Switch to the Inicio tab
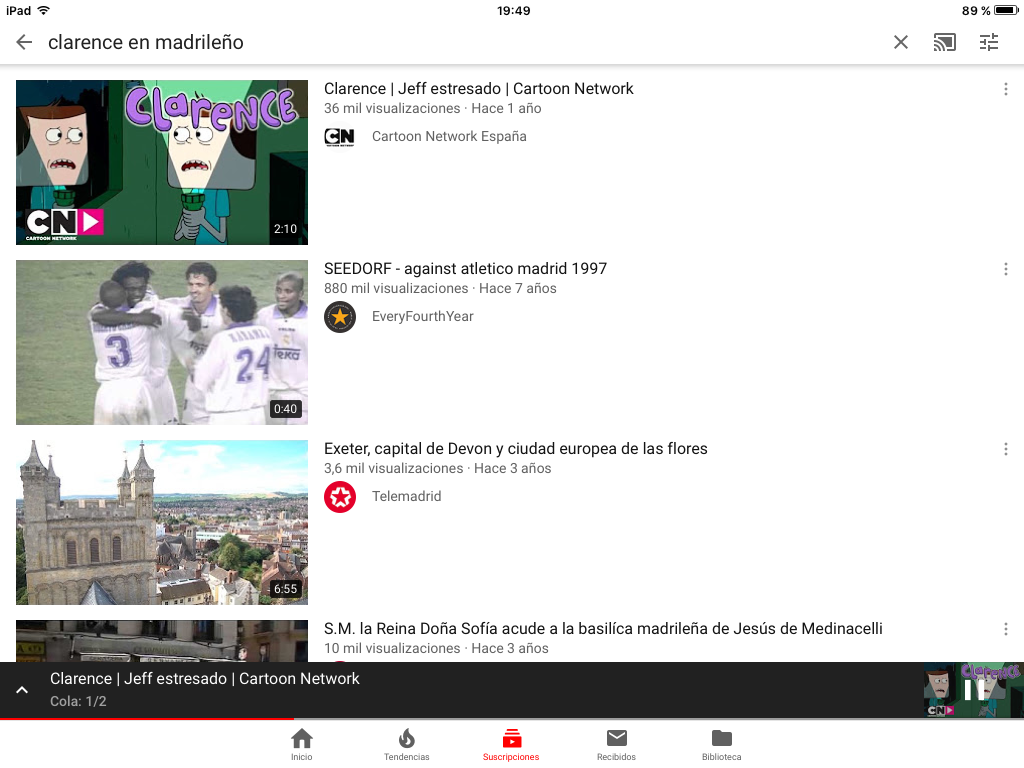Screen dimensions: 1024x768 coord(301,744)
